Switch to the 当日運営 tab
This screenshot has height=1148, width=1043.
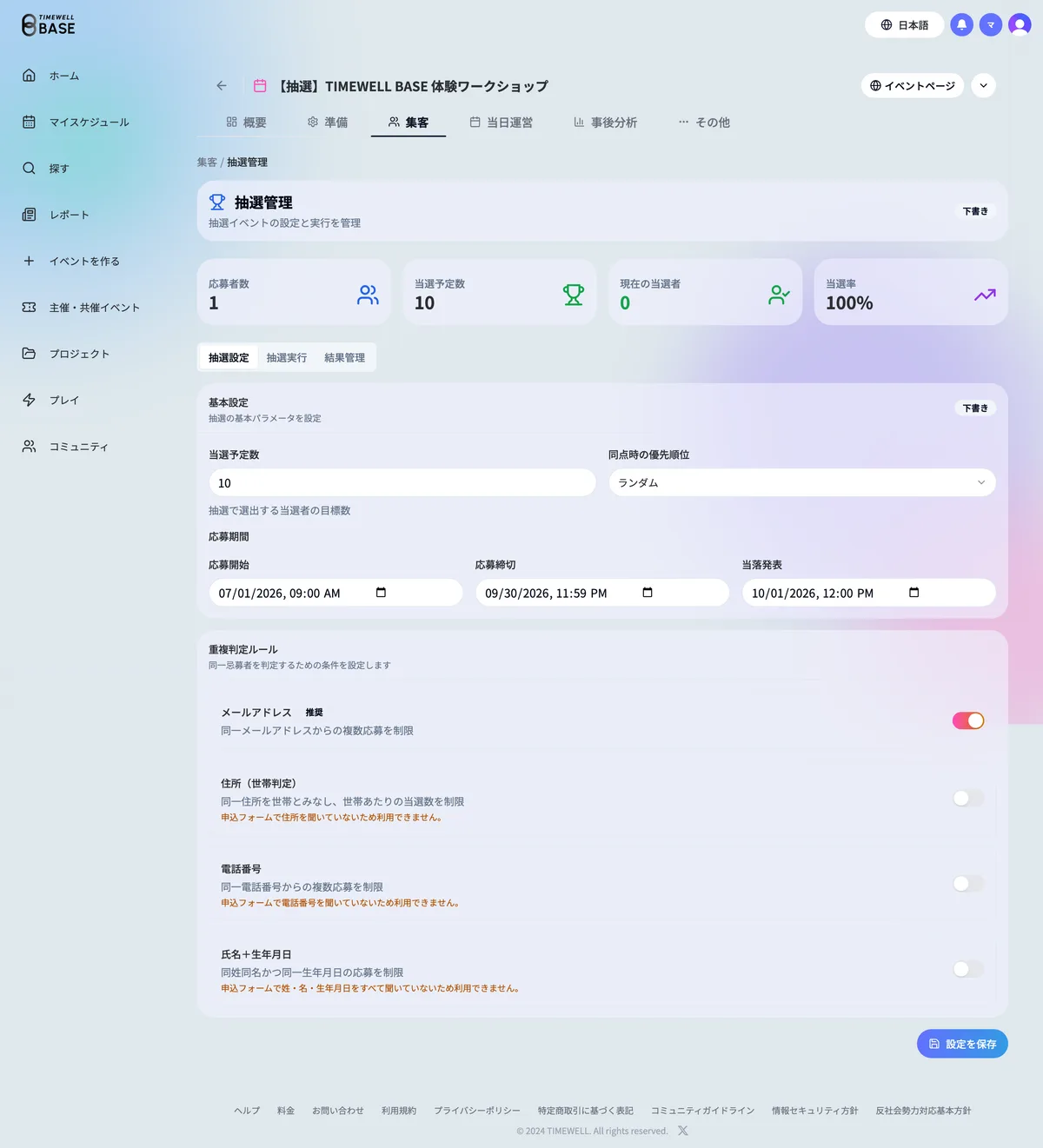(502, 123)
